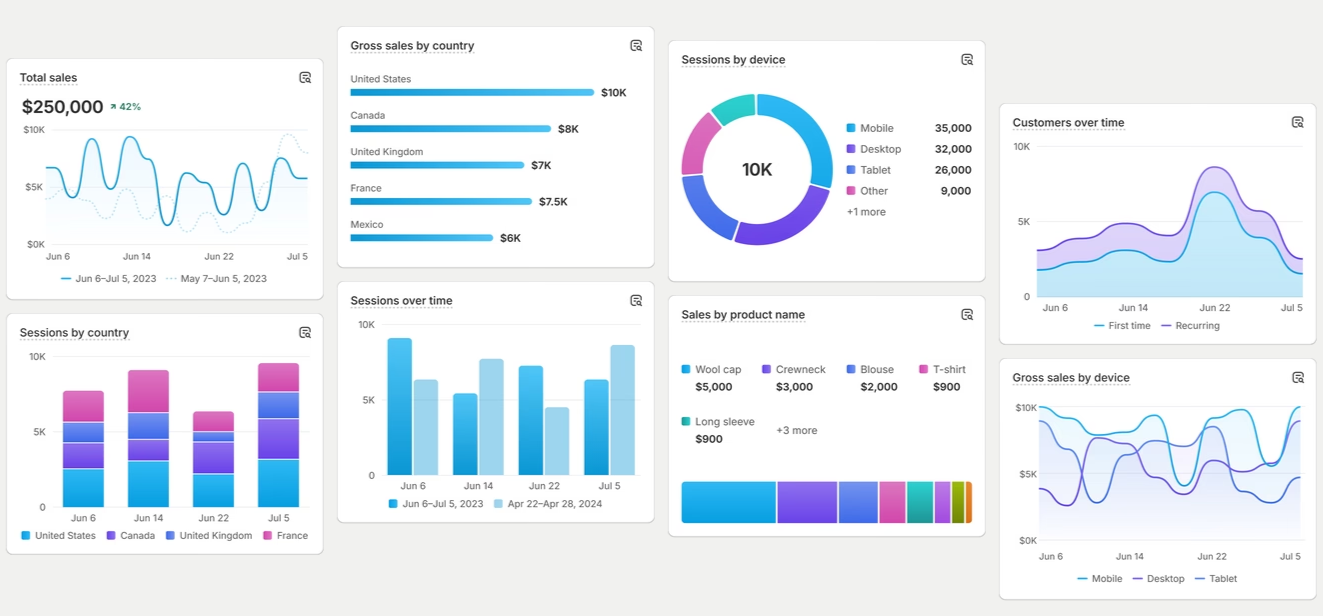Viewport: 1323px width, 616px height.
Task: Click the $2,000 Blouse value
Action: pyautogui.click(x=879, y=387)
